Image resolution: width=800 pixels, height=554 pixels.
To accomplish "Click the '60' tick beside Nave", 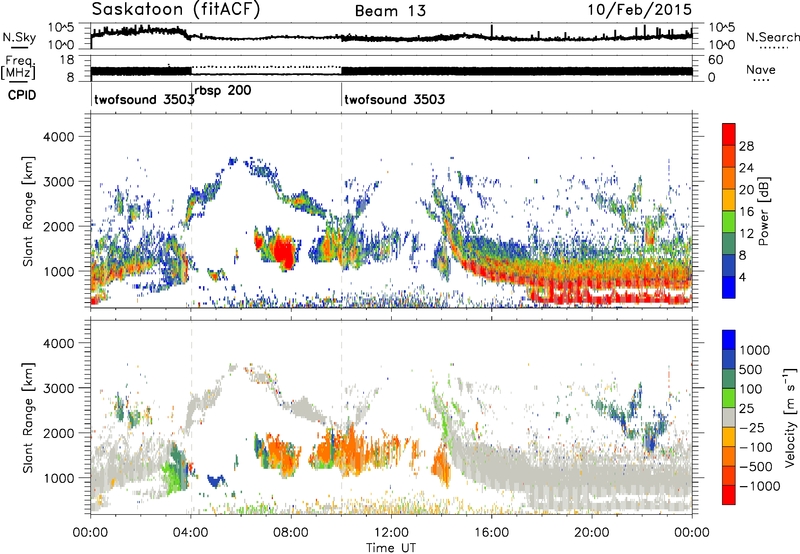I will 716,60.
